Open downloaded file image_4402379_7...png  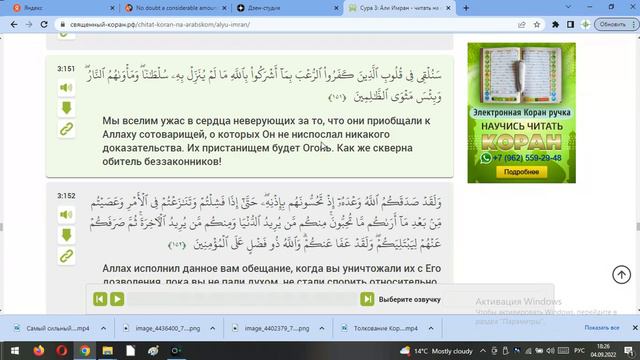(x=271, y=328)
